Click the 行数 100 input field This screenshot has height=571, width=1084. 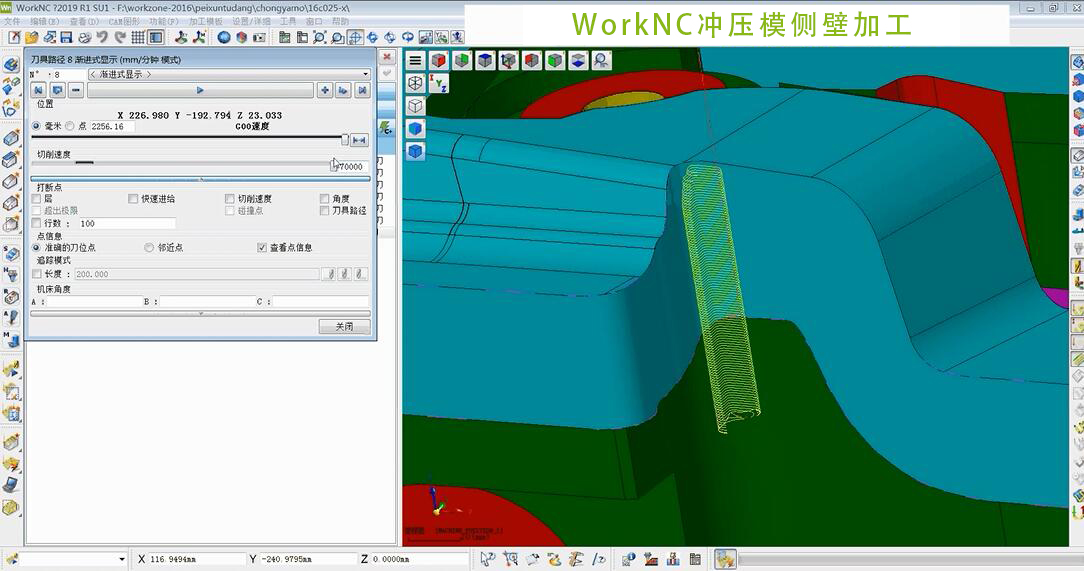pyautogui.click(x=127, y=223)
